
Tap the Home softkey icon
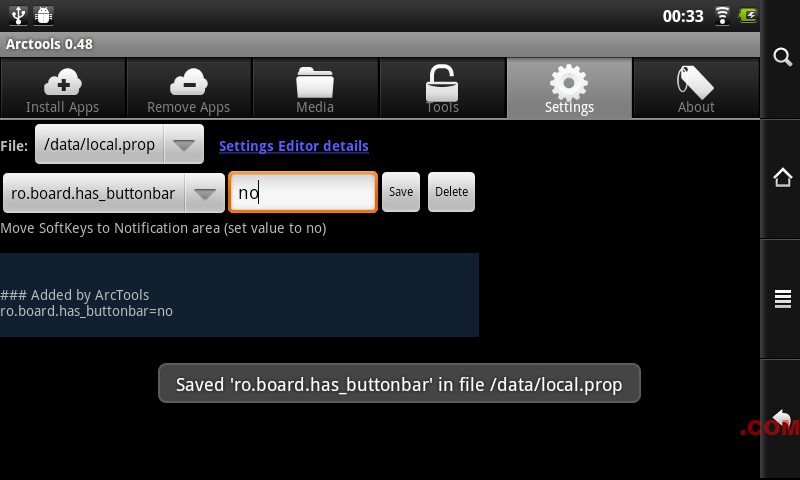[783, 178]
